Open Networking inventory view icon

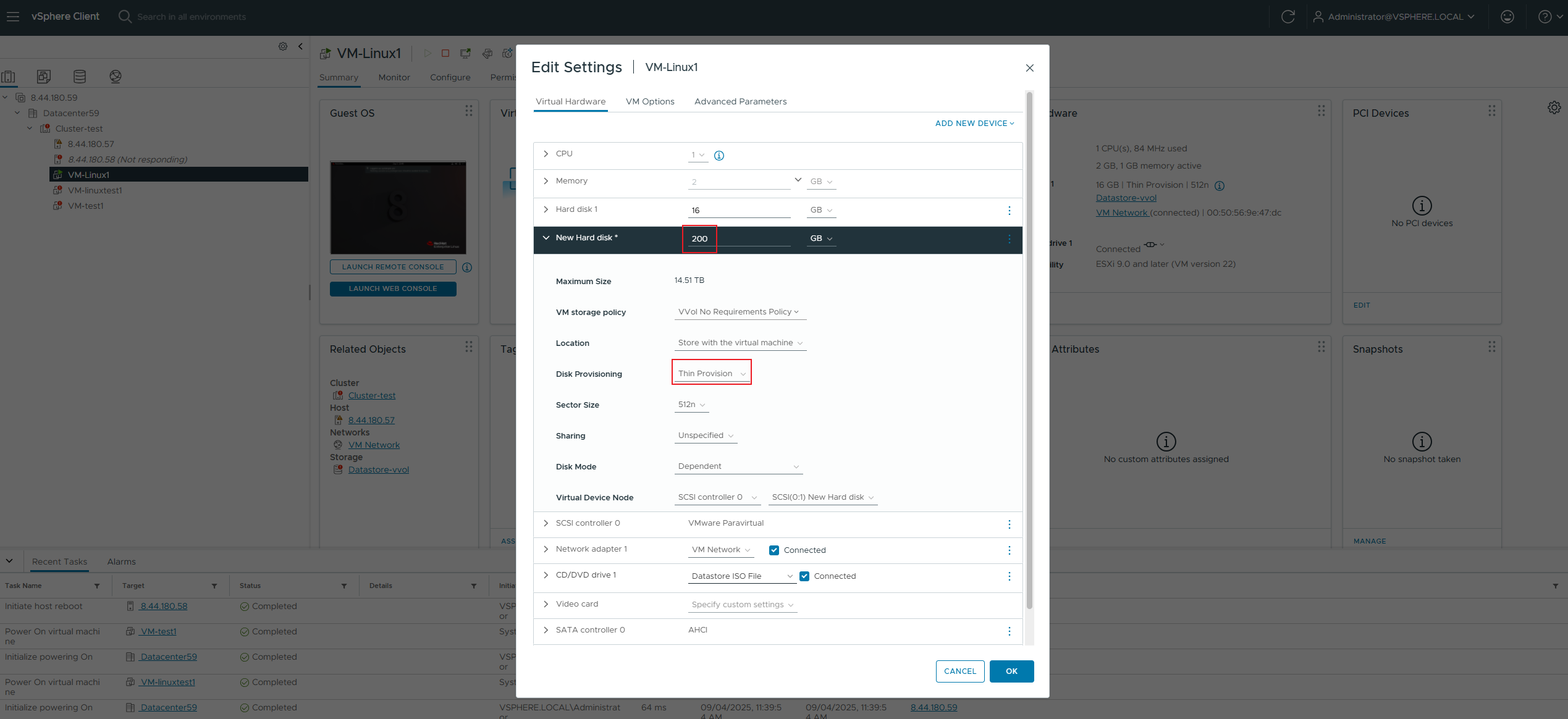(x=116, y=77)
